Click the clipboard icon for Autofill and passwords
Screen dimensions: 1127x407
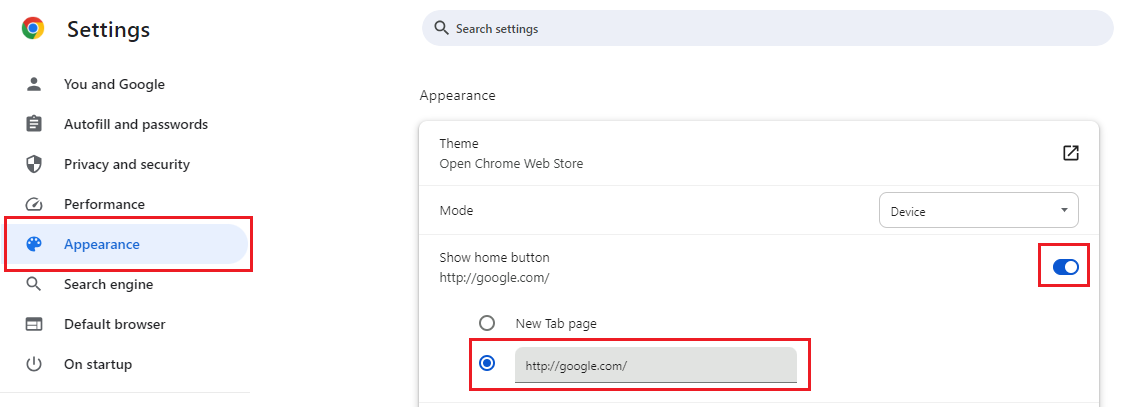click(x=34, y=124)
